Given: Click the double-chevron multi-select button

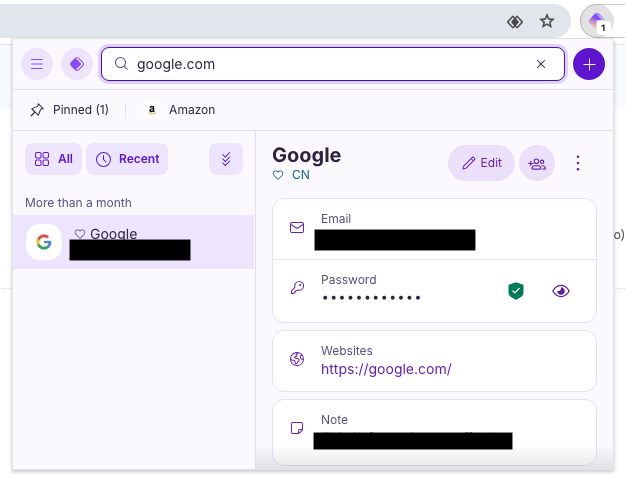Looking at the screenshot, I should click(226, 159).
